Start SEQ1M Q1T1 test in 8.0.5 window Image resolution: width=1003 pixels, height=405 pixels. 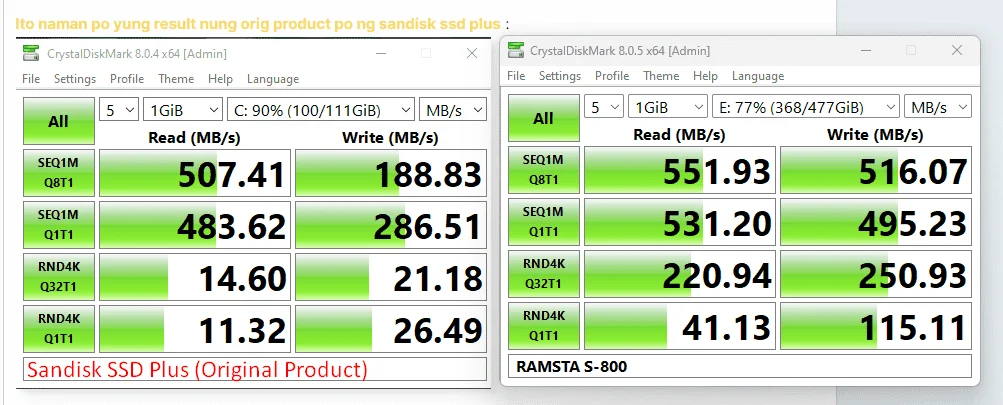tap(544, 222)
